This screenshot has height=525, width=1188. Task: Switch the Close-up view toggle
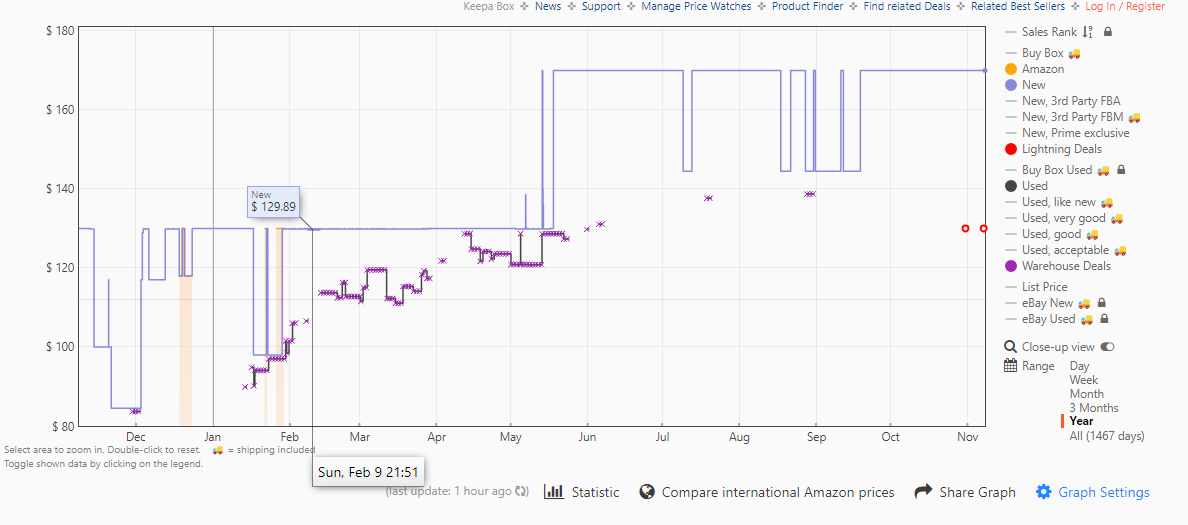1108,347
